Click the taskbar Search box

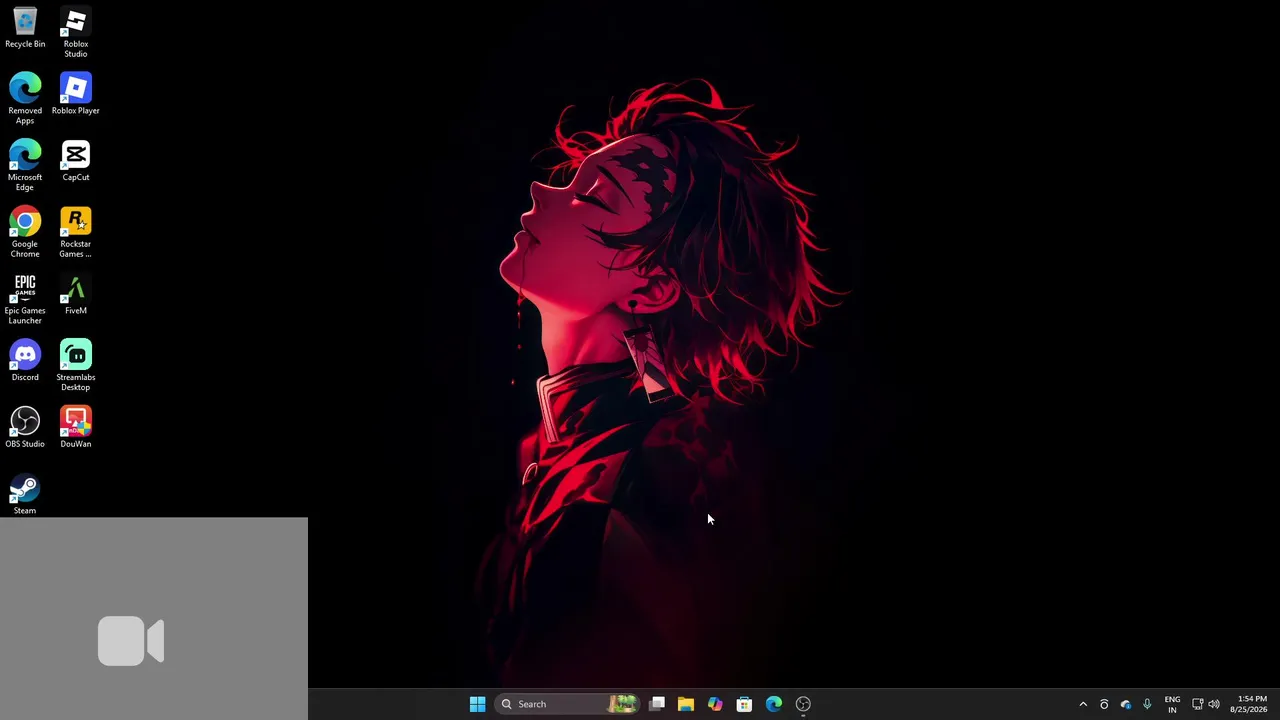click(x=568, y=704)
